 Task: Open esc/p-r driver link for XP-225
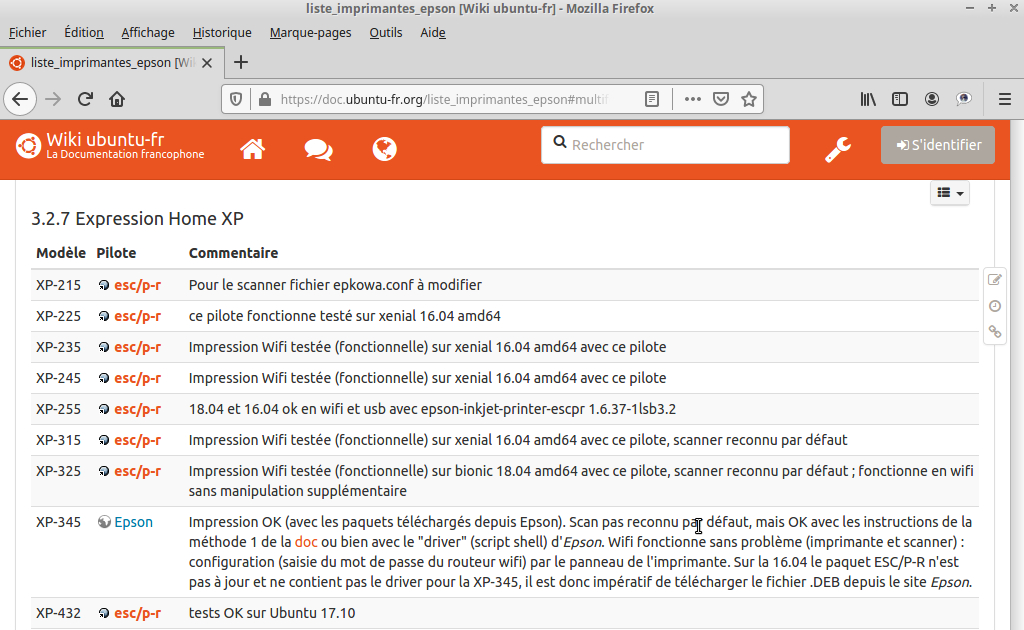pos(137,316)
